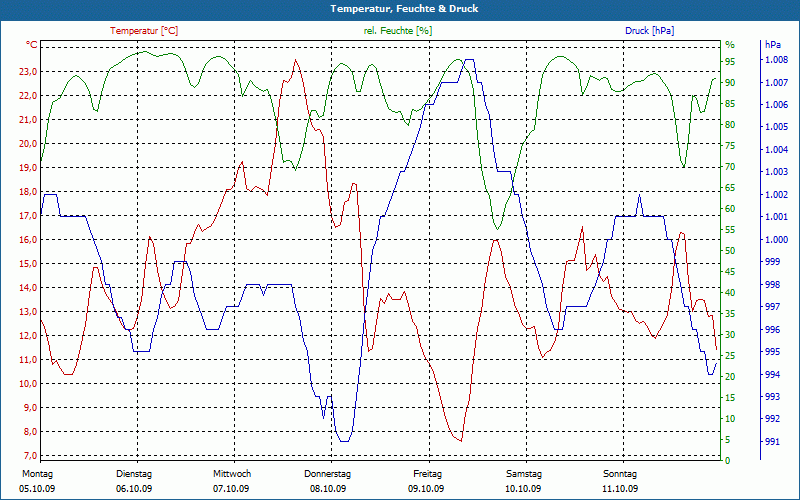The height and width of the screenshot is (500, 800).
Task: Click the 'Sonntag' day label
Action: (x=620, y=474)
